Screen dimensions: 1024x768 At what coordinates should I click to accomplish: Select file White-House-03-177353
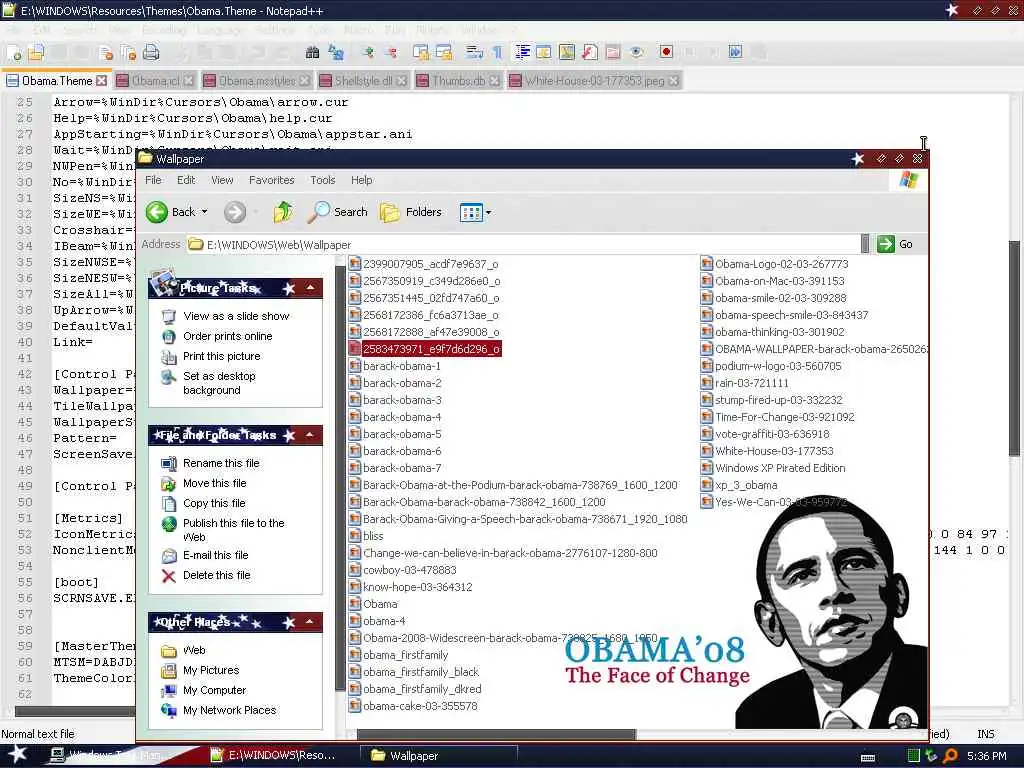[x=774, y=451]
